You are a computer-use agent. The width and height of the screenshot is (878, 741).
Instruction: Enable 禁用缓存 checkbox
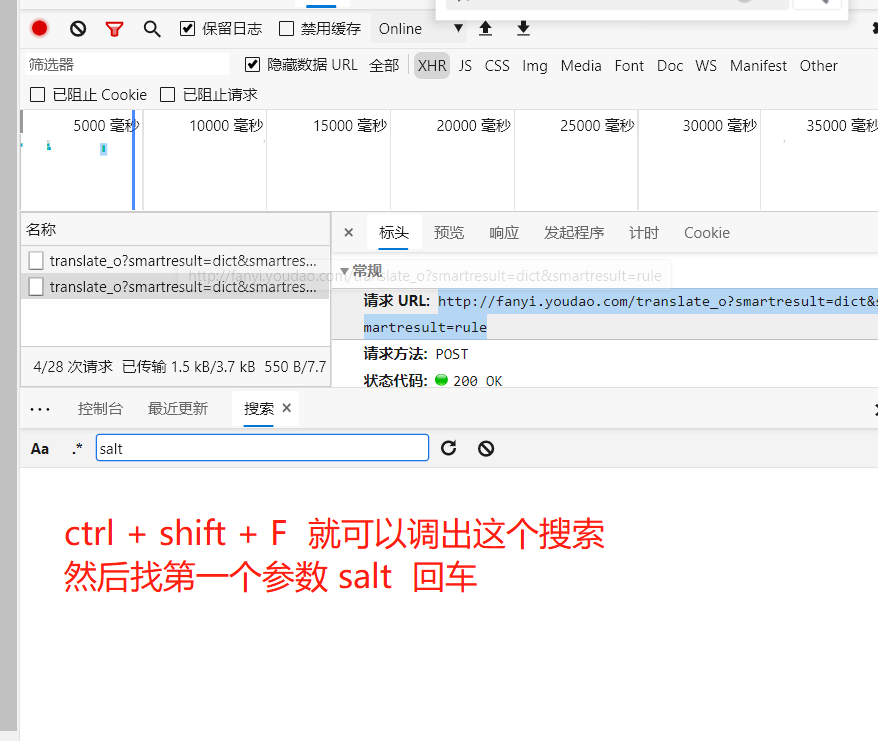click(286, 29)
